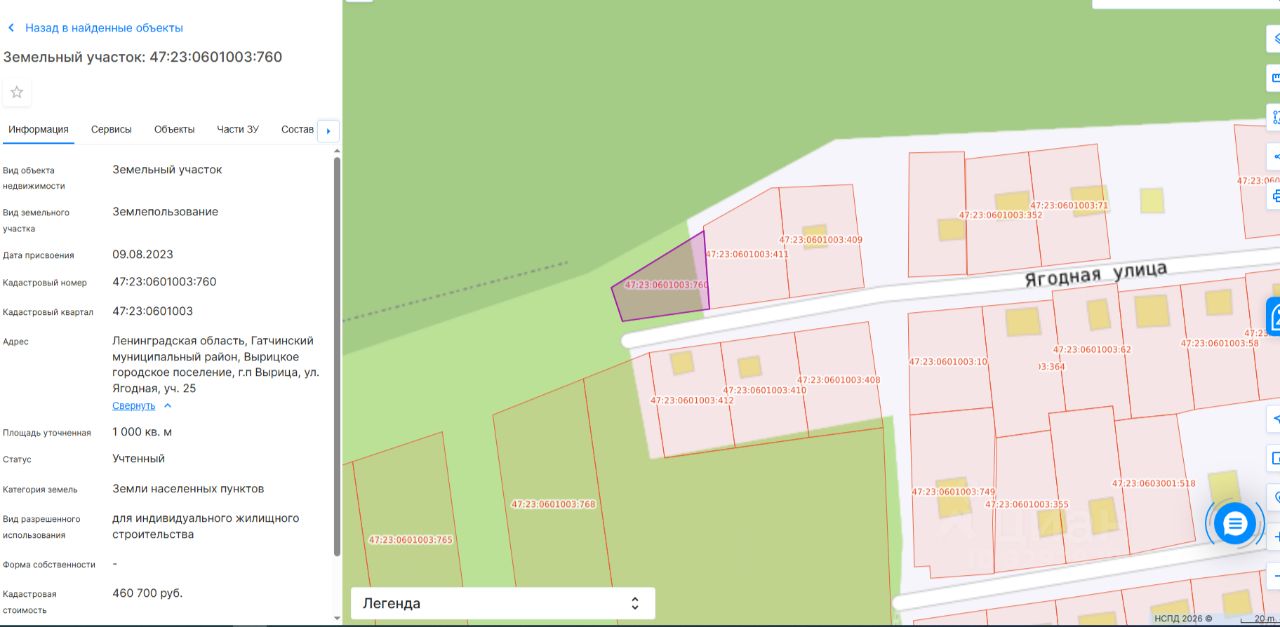
Task: Click the cadastral cost value '460 700 руб.'
Action: (x=148, y=593)
